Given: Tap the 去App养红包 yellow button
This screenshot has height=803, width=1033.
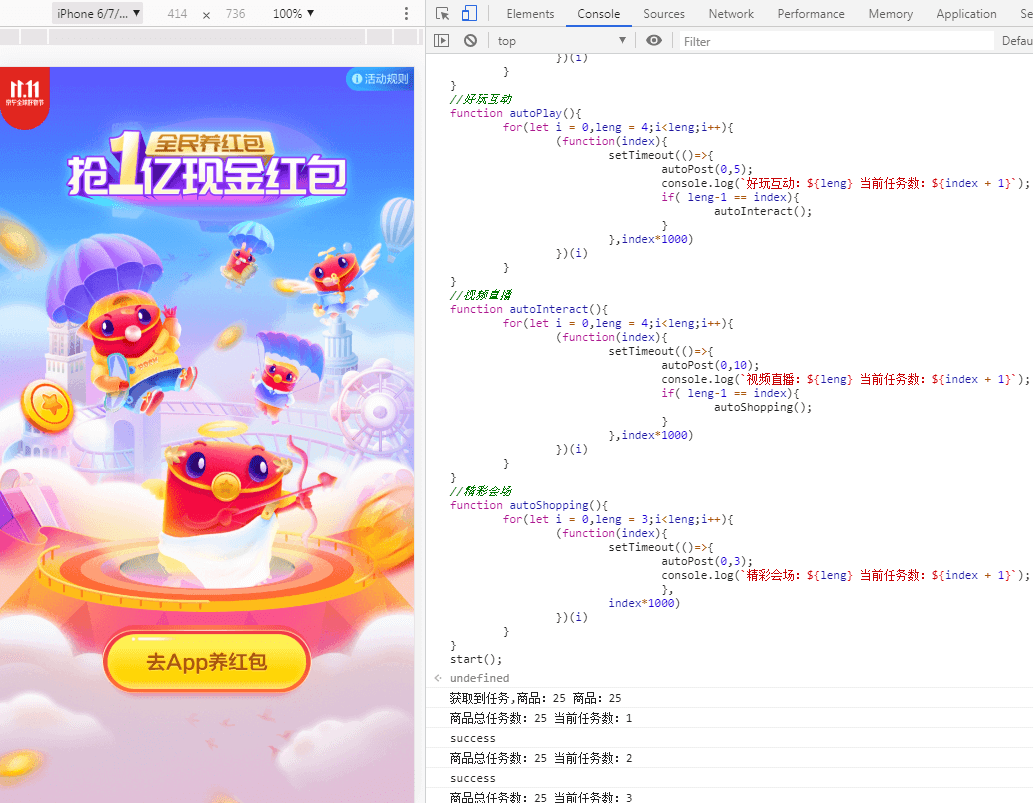Looking at the screenshot, I should click(x=207, y=661).
